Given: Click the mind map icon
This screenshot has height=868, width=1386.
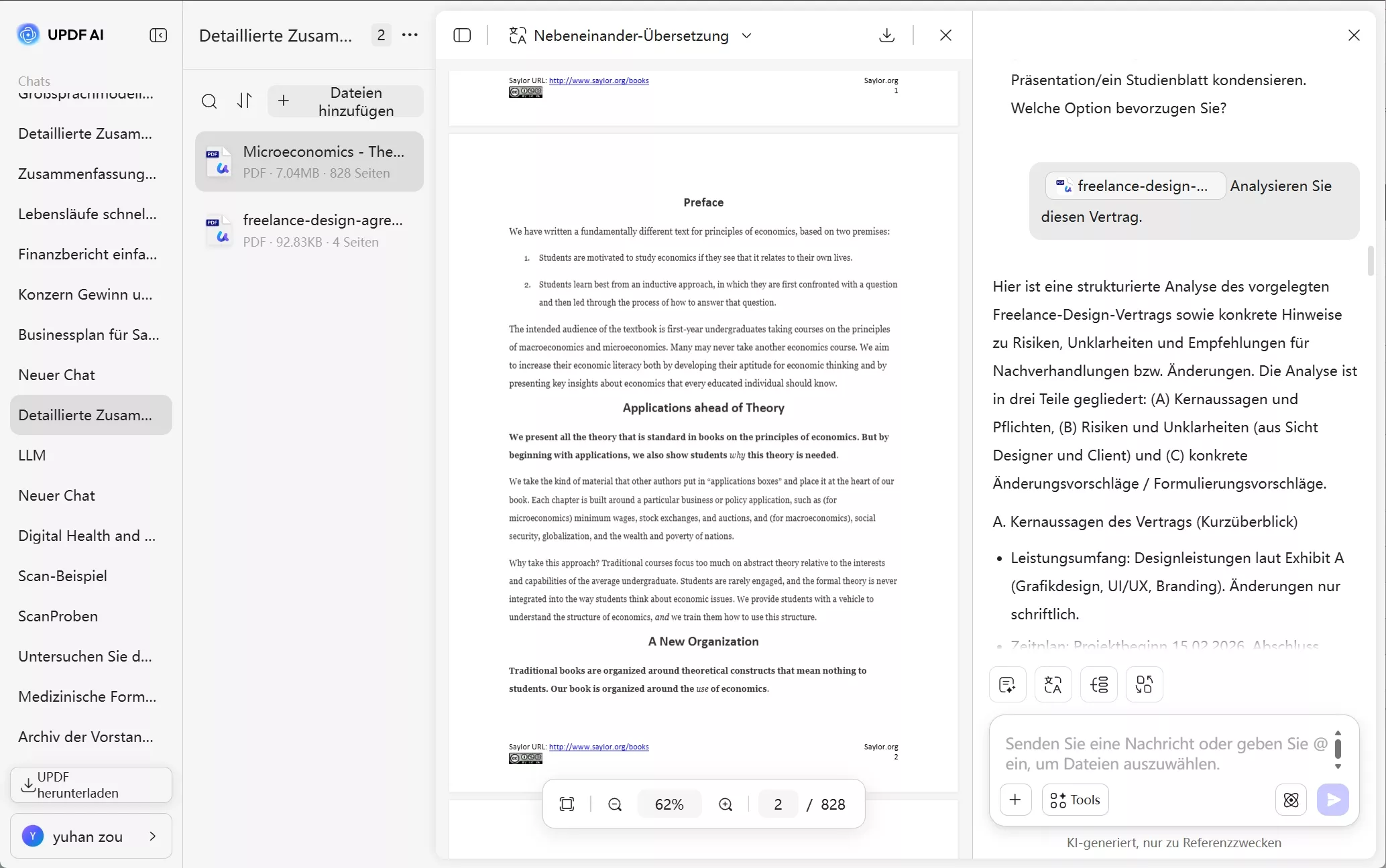Looking at the screenshot, I should pos(1098,684).
